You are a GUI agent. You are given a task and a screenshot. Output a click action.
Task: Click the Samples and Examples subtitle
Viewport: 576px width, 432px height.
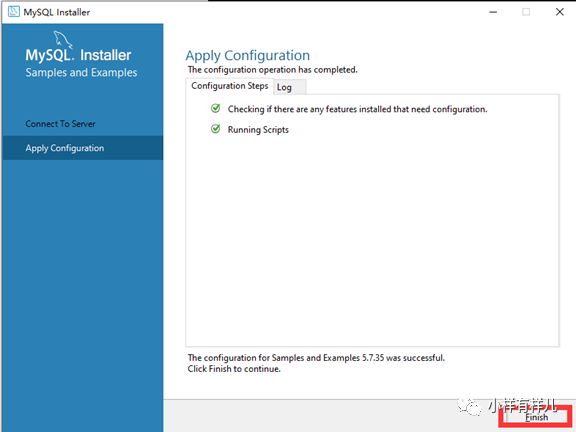click(81, 72)
